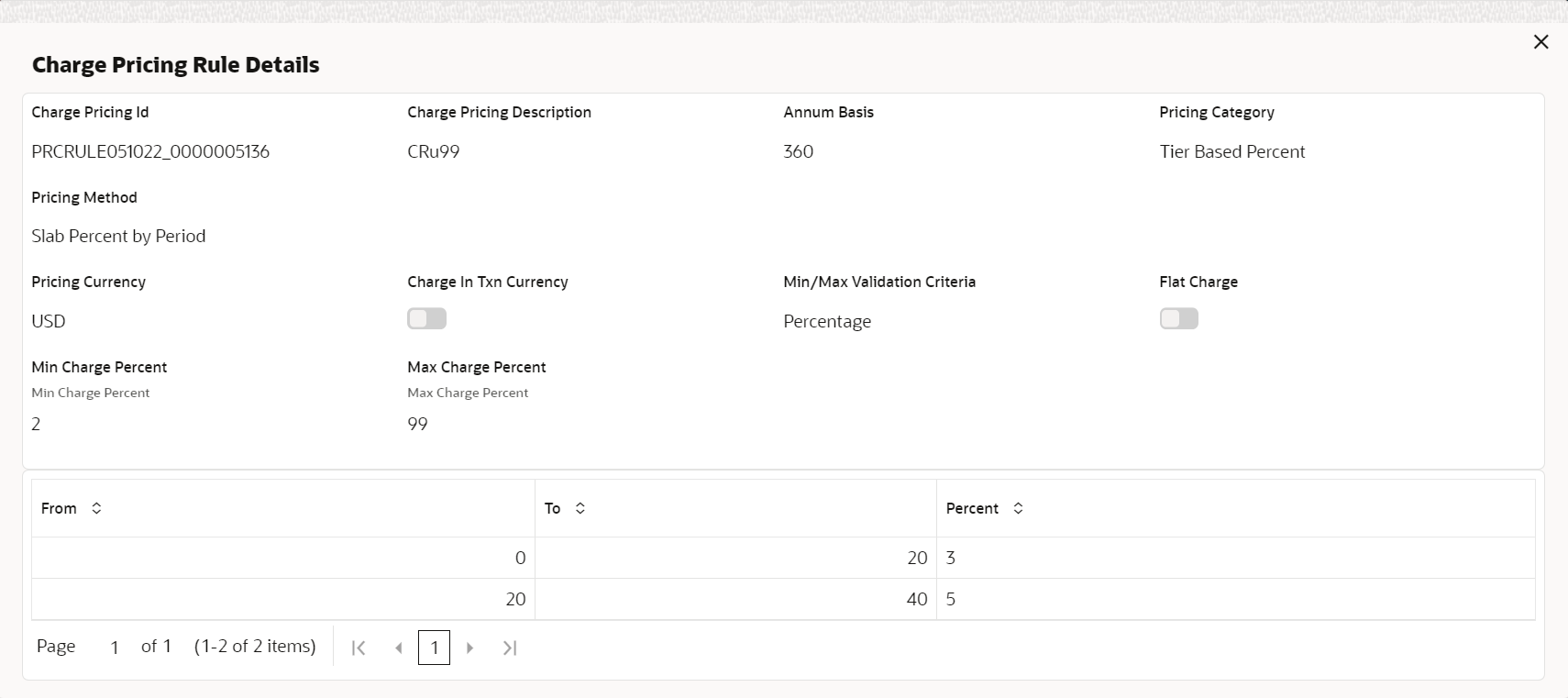Click the page number field next to Page
The width and height of the screenshot is (1568, 698).
pos(115,648)
